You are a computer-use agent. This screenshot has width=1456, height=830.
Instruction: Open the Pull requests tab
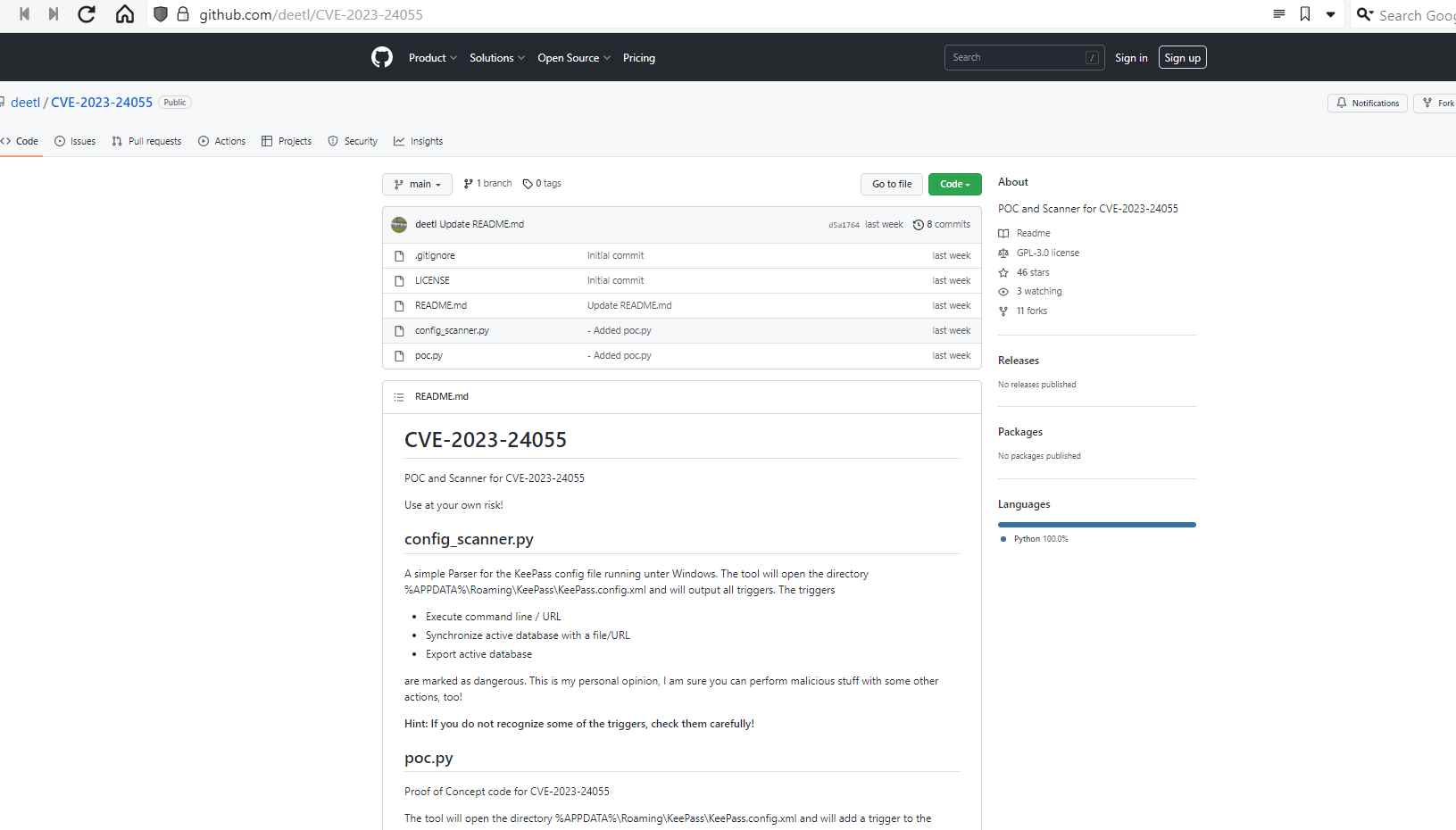146,141
